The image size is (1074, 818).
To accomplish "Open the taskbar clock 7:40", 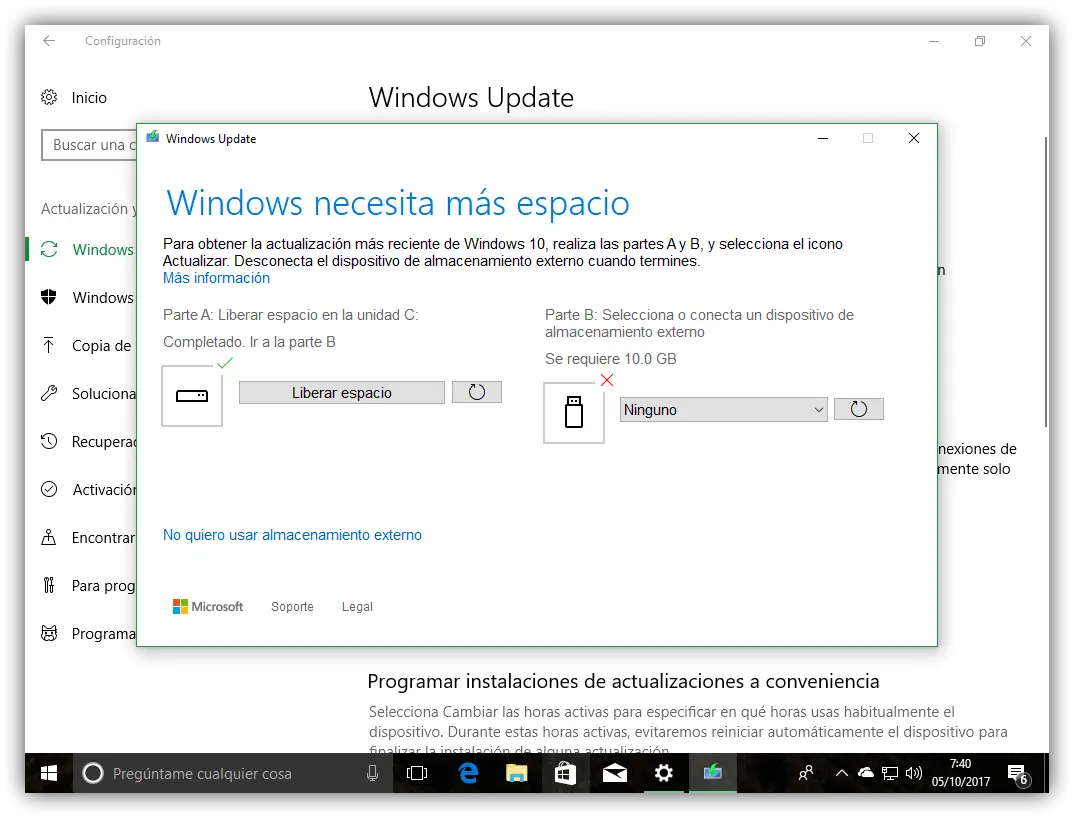I will pyautogui.click(x=960, y=773).
